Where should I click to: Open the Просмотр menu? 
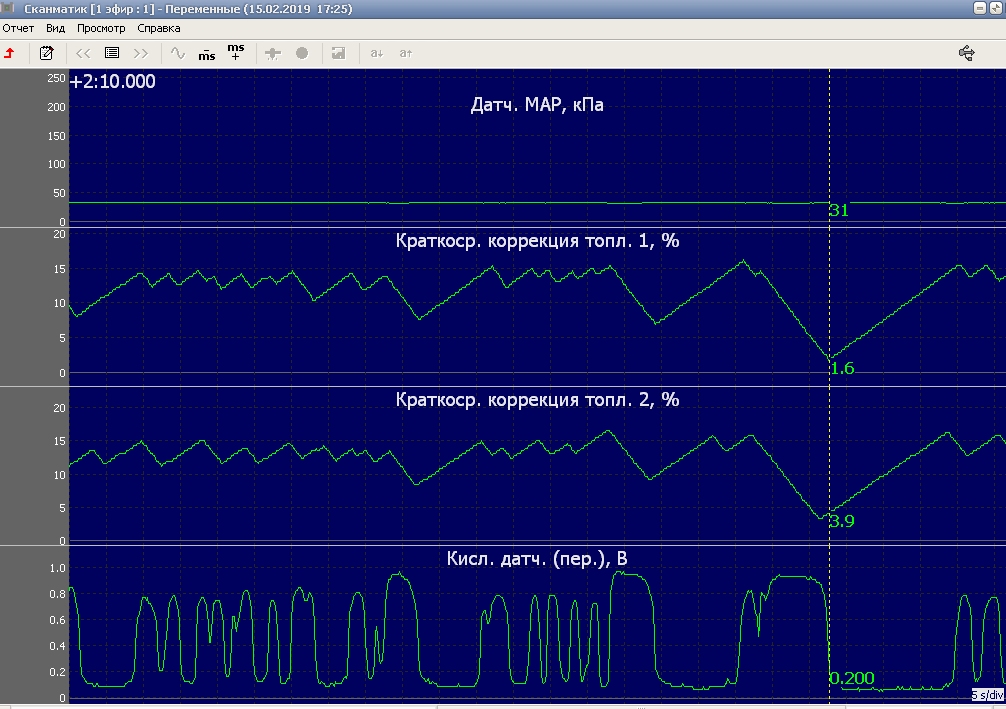click(x=100, y=28)
